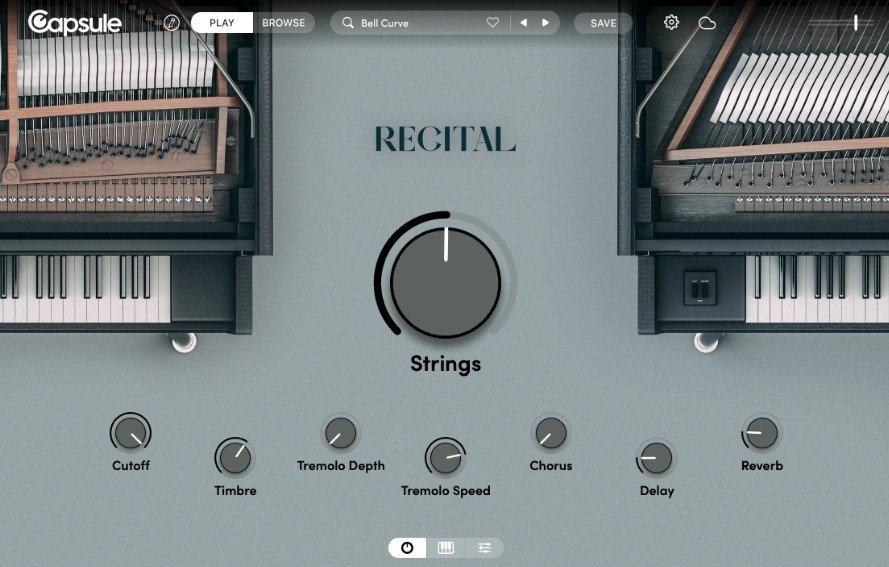Click the Timbre knob

click(235, 458)
